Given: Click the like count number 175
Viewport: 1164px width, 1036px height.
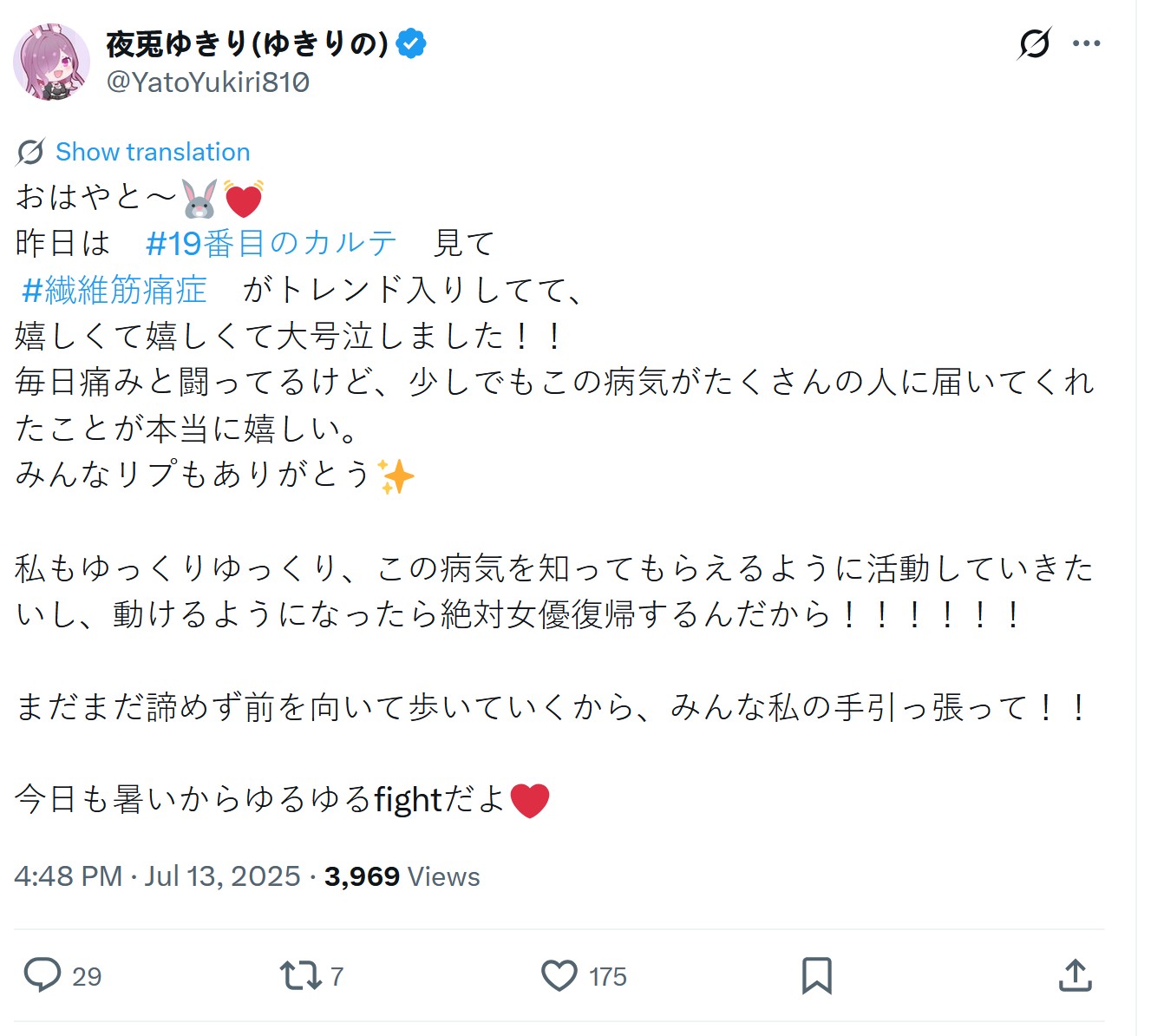Looking at the screenshot, I should tap(607, 977).
